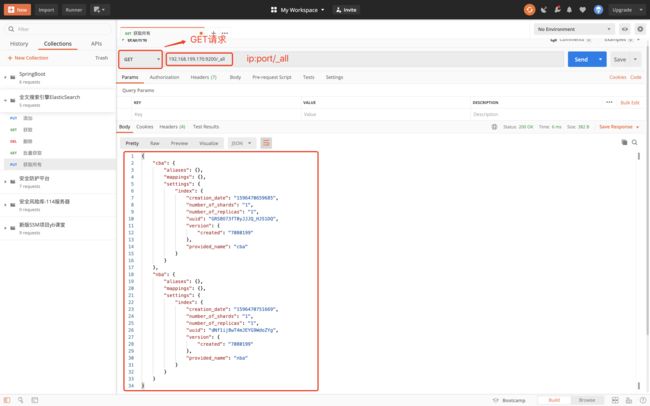Switch to the APIs tab
The height and width of the screenshot is (406, 650).
(96, 44)
